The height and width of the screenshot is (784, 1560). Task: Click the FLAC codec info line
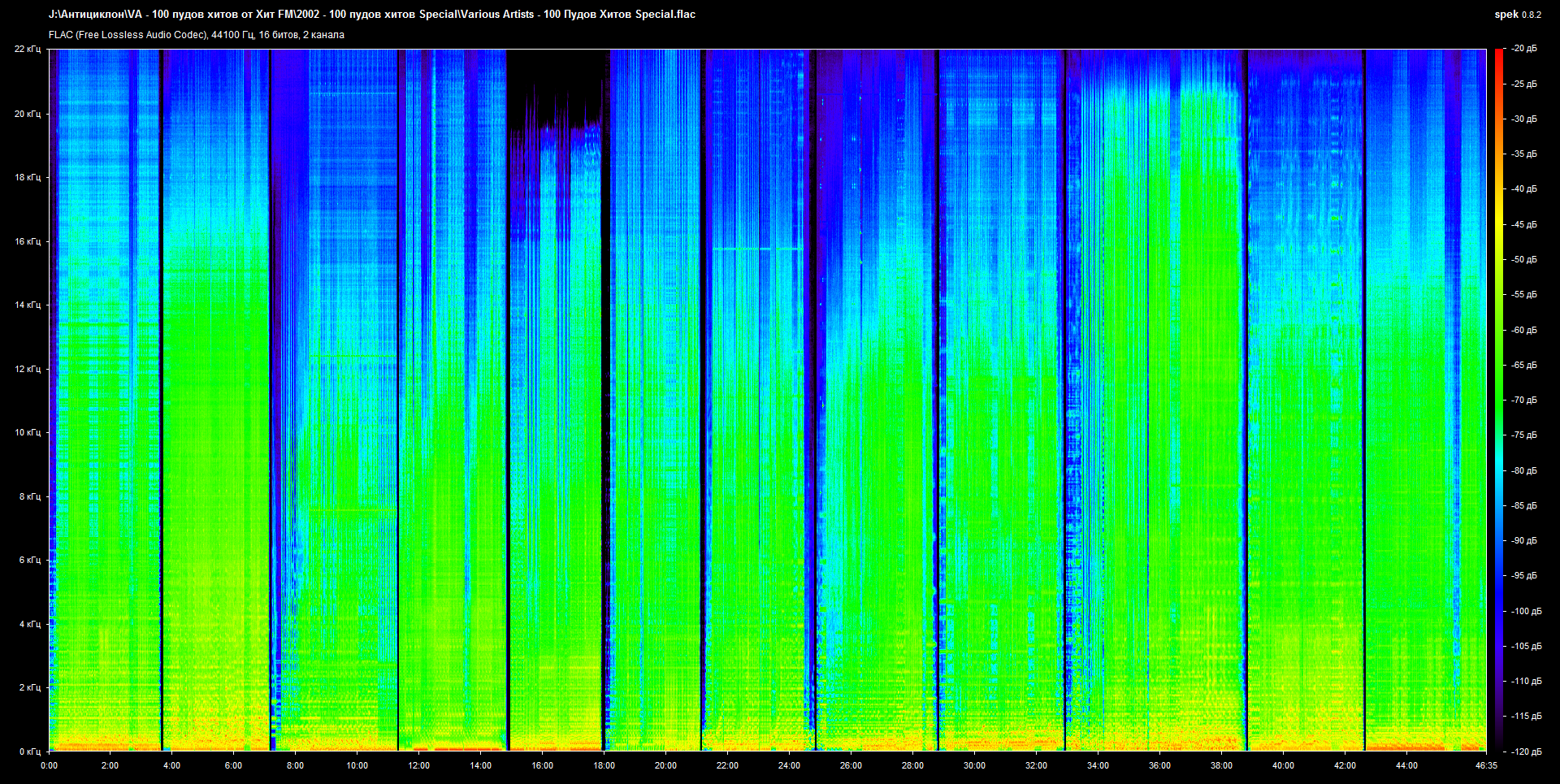click(196, 35)
